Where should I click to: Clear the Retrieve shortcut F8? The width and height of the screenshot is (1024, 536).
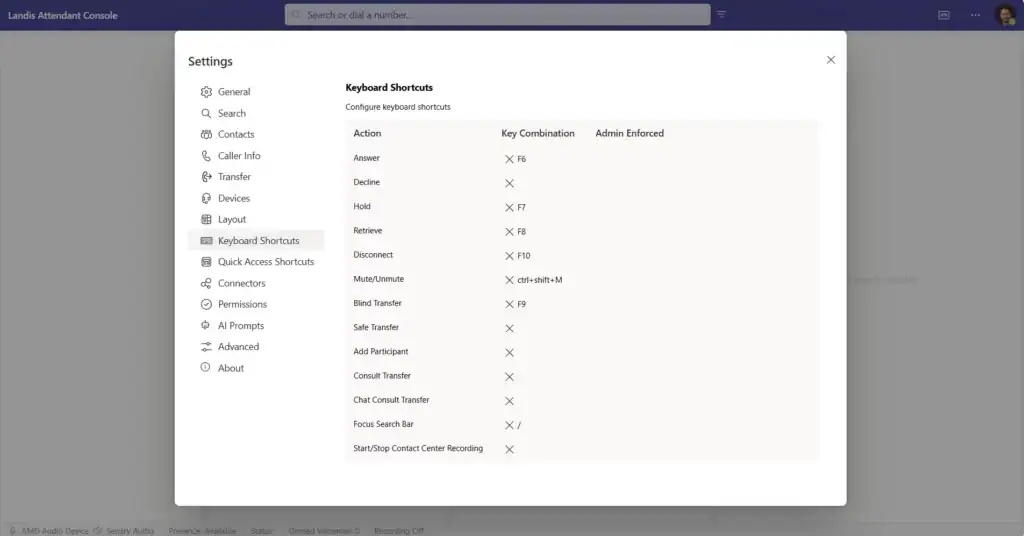(509, 232)
